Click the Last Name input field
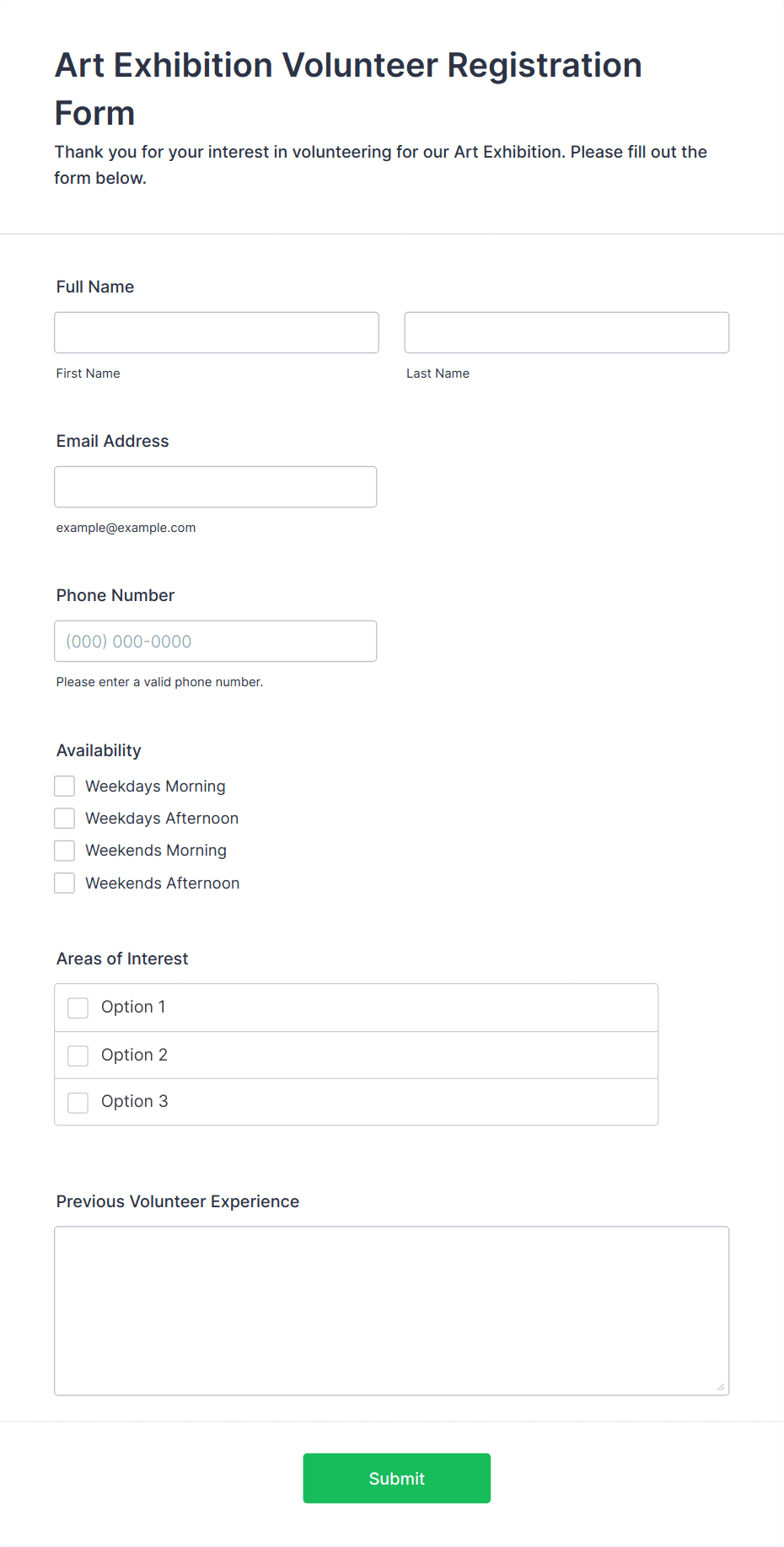The width and height of the screenshot is (784, 1547). [x=567, y=332]
